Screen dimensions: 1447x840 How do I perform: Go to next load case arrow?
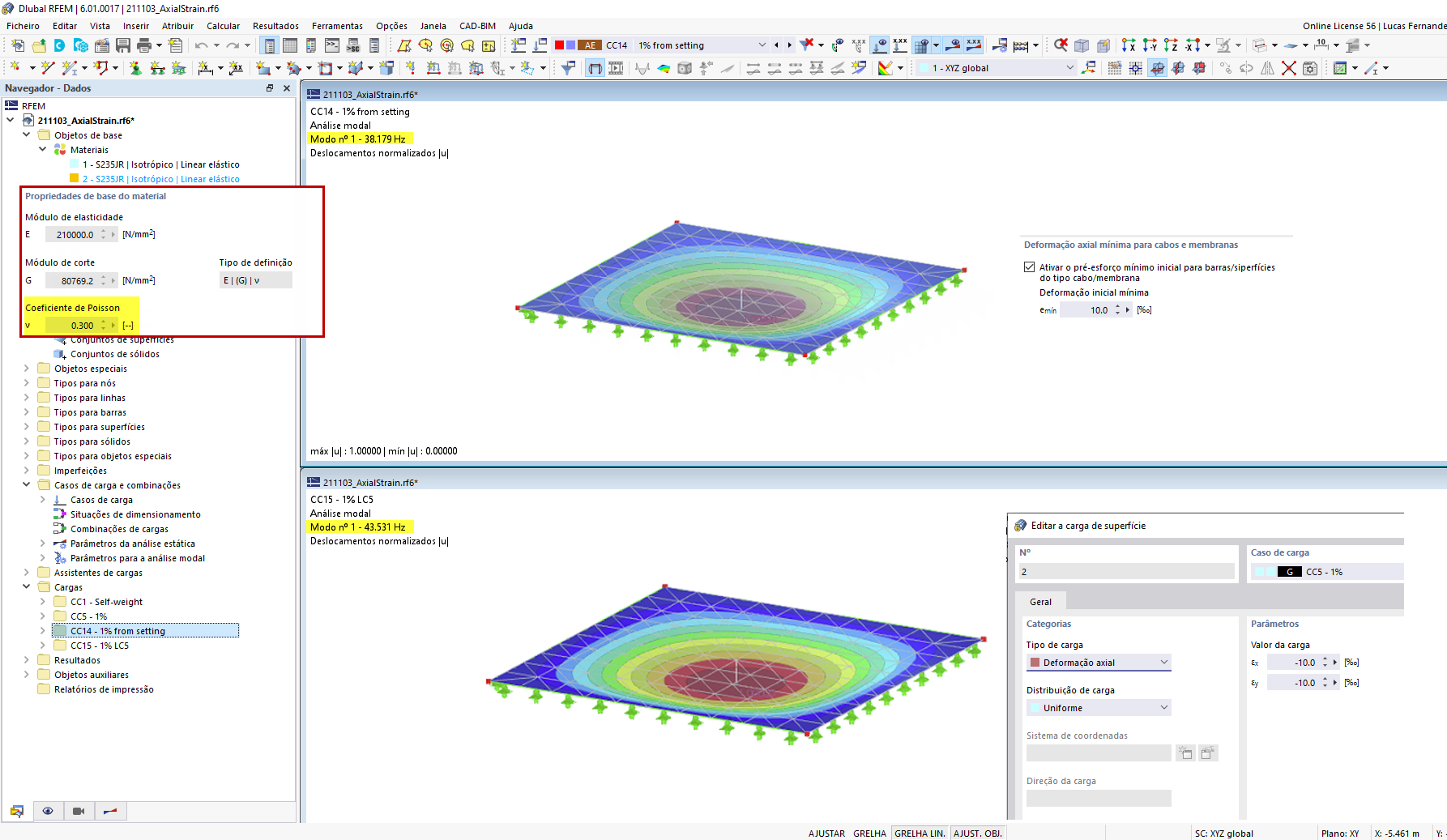click(789, 45)
